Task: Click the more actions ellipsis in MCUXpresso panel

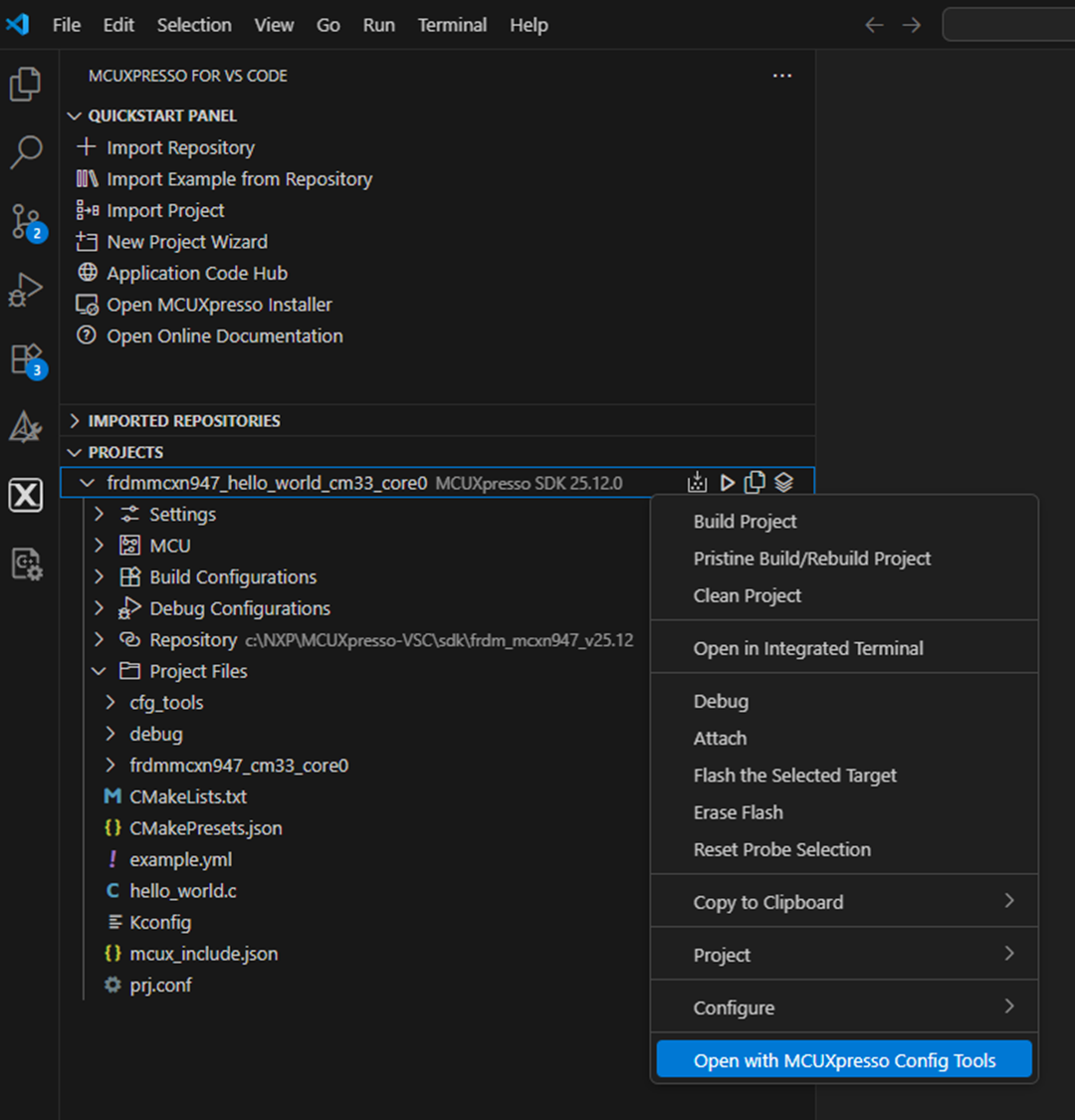Action: 782,76
